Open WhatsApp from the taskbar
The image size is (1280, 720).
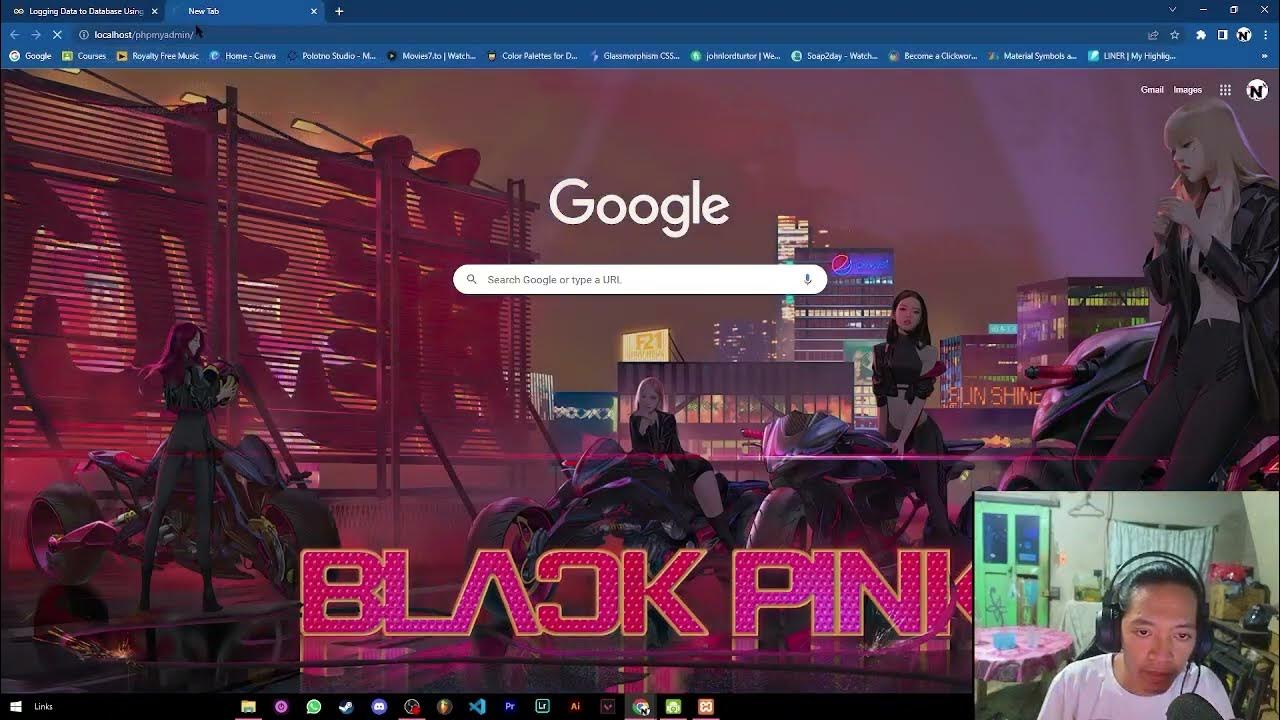314,706
